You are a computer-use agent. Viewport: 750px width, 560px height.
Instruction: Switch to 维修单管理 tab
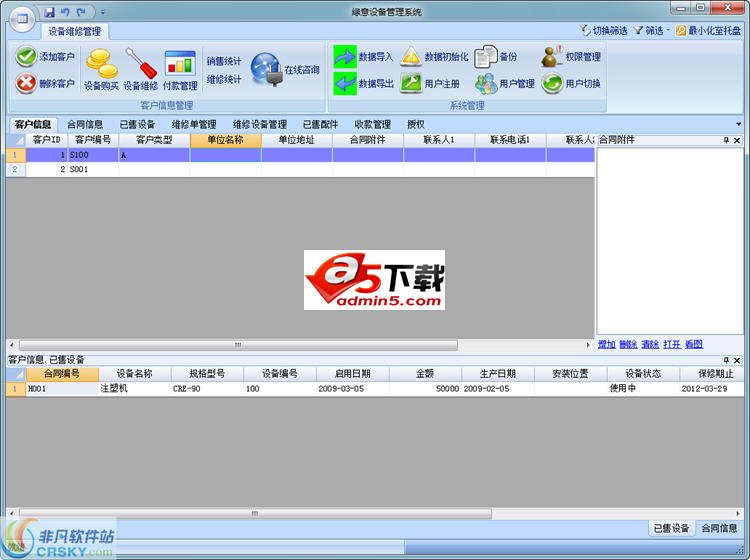[x=194, y=124]
